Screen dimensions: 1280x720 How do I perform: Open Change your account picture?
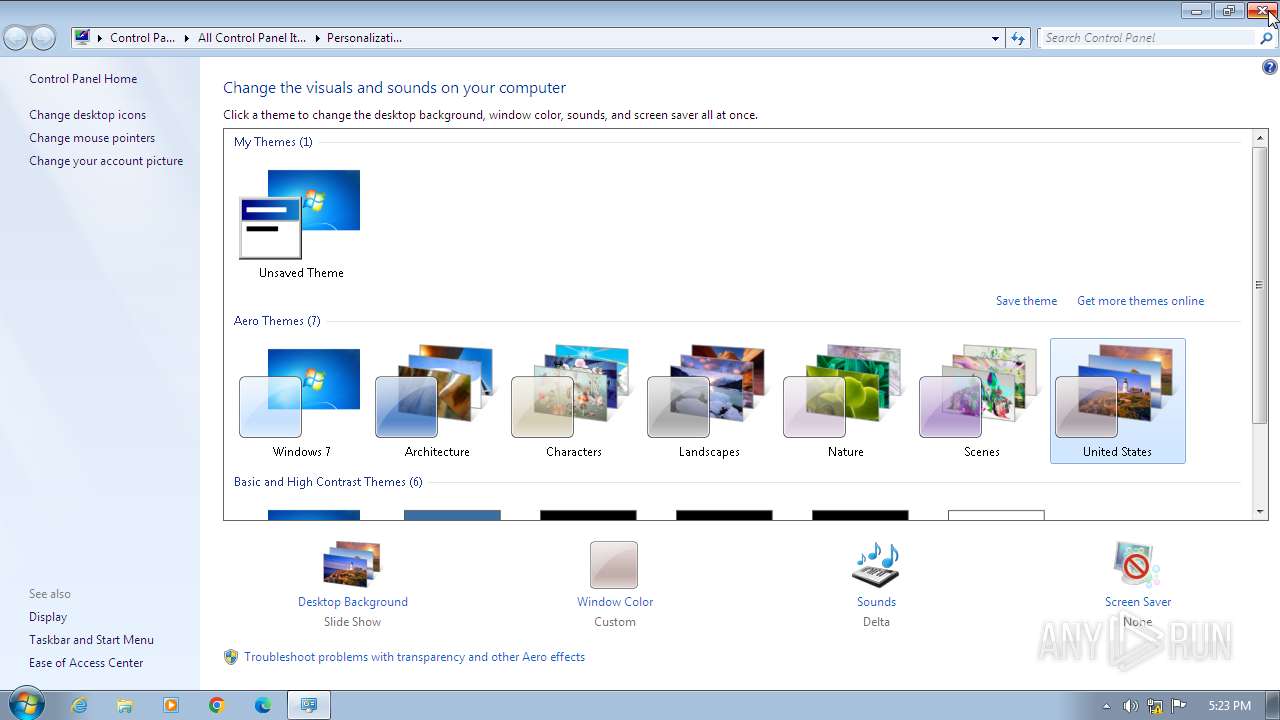click(x=106, y=161)
